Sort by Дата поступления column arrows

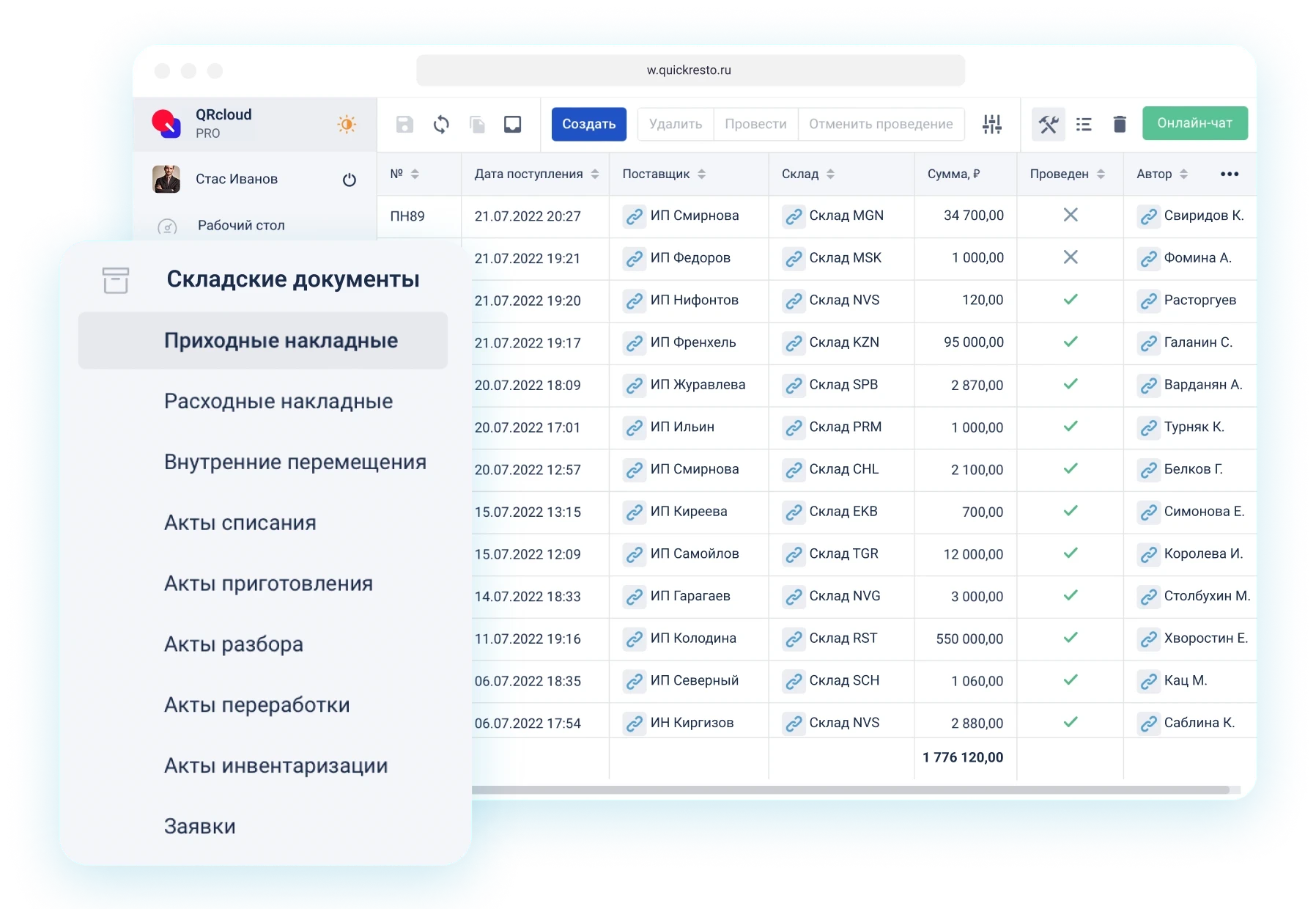[x=595, y=174]
